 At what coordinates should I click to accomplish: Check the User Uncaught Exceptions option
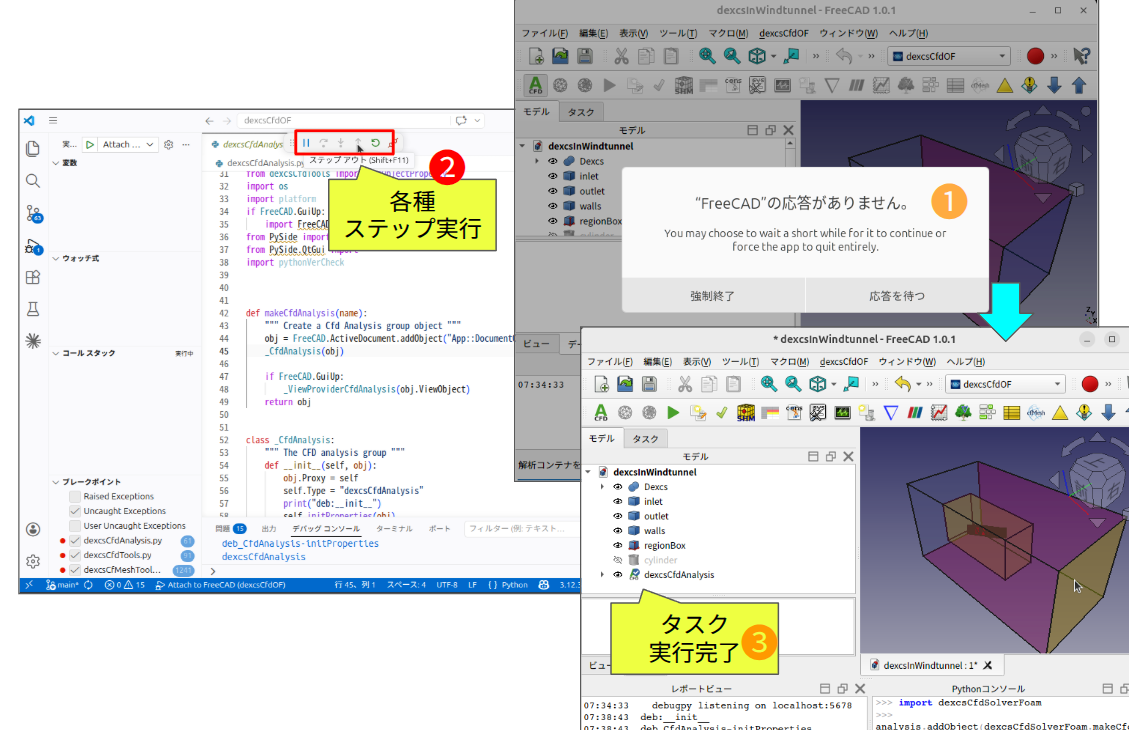click(75, 526)
